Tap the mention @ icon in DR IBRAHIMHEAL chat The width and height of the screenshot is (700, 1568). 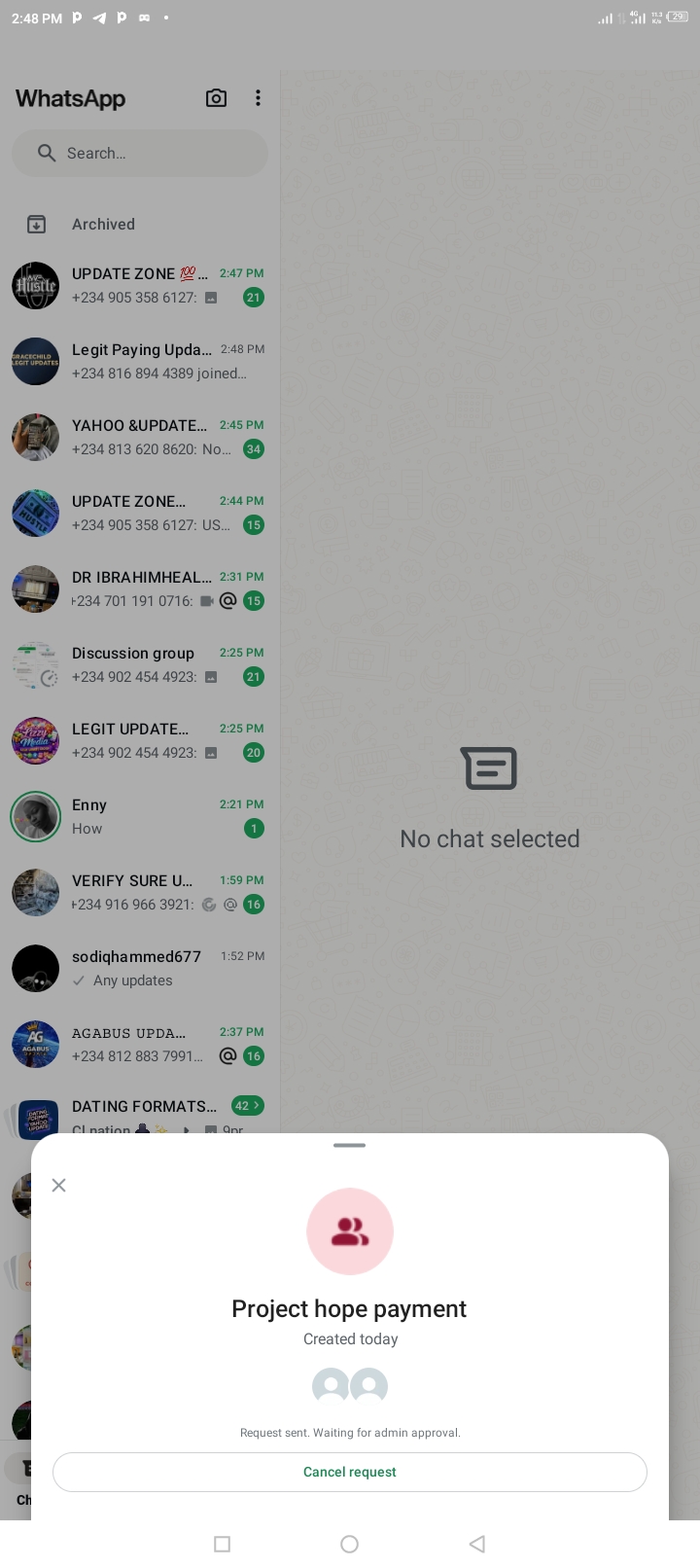click(227, 601)
